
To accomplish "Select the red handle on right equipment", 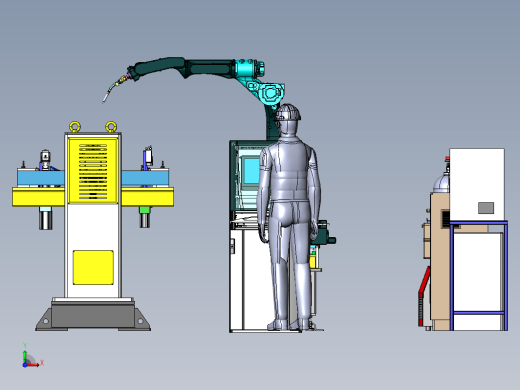I will [424, 296].
